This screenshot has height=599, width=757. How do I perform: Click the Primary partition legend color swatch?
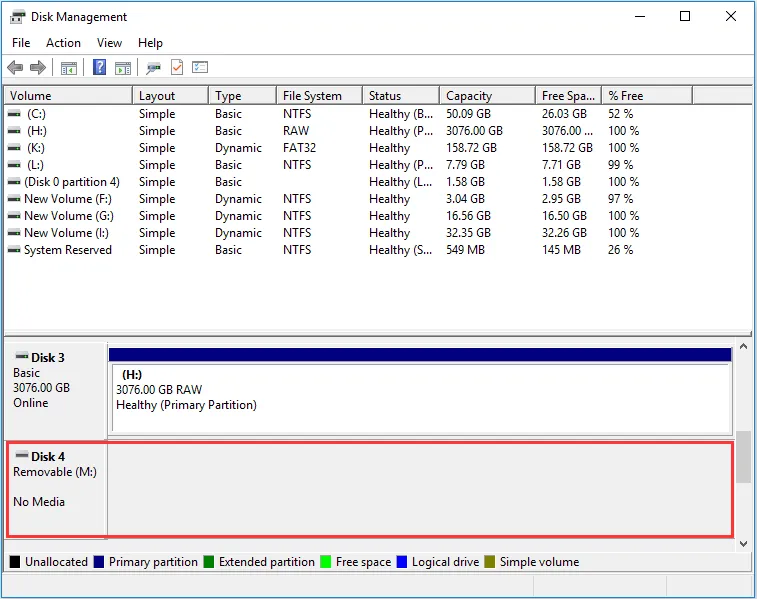pos(99,562)
